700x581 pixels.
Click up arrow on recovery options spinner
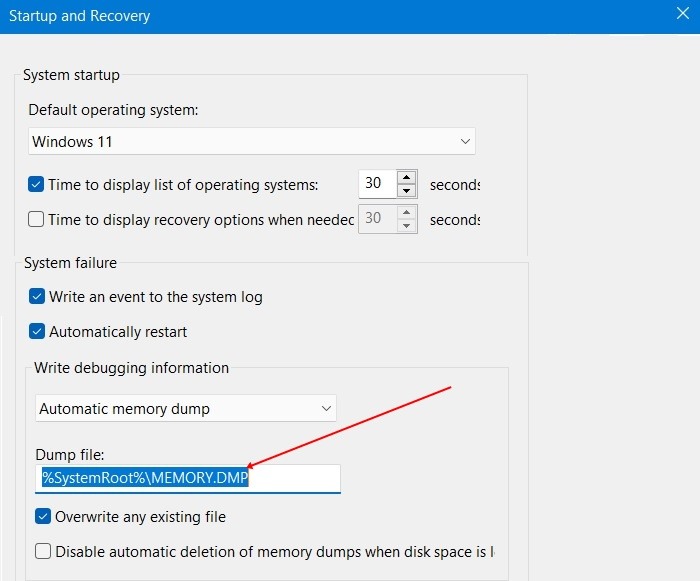(x=406, y=213)
